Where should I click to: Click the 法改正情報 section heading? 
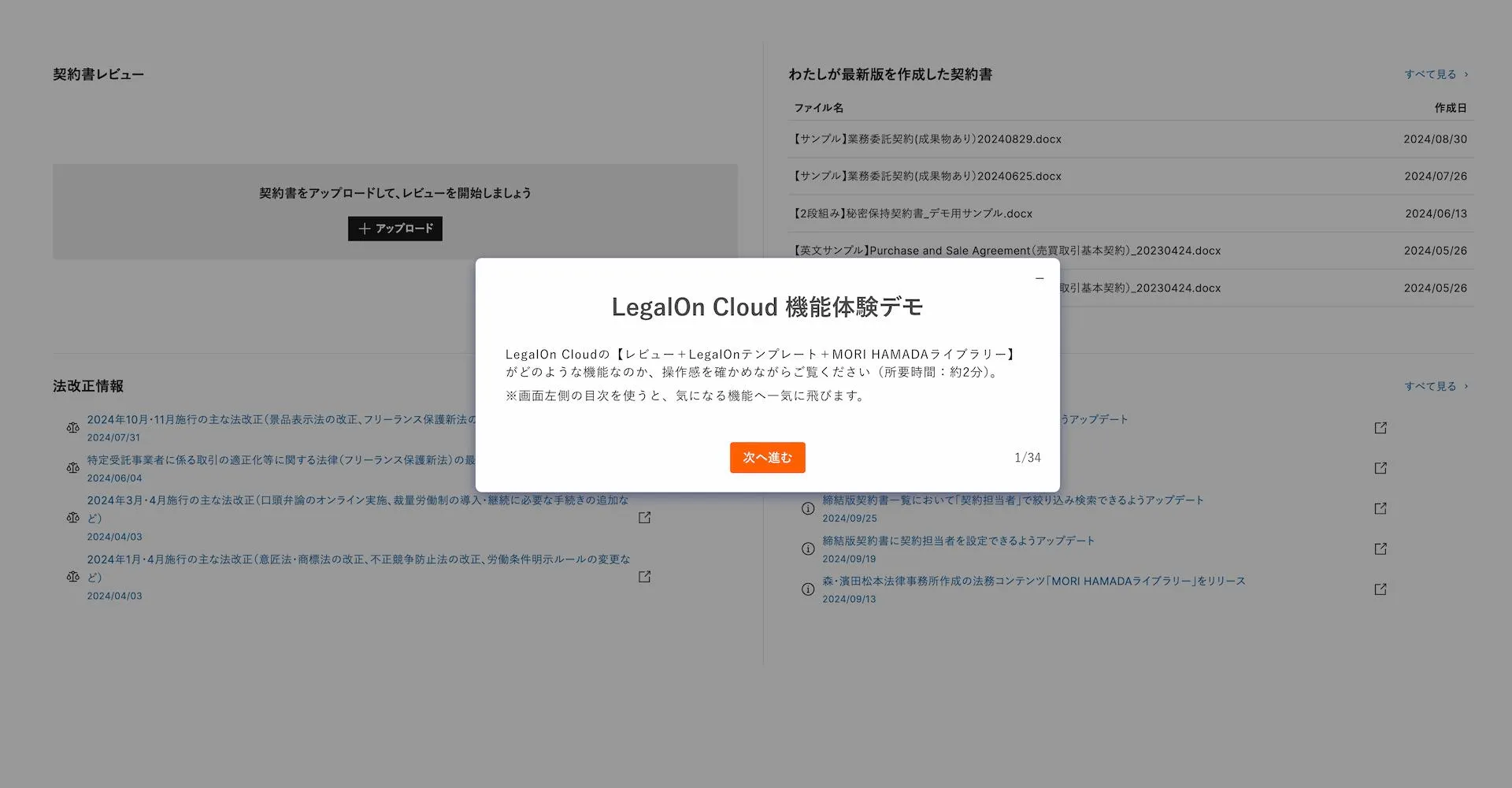(x=88, y=386)
